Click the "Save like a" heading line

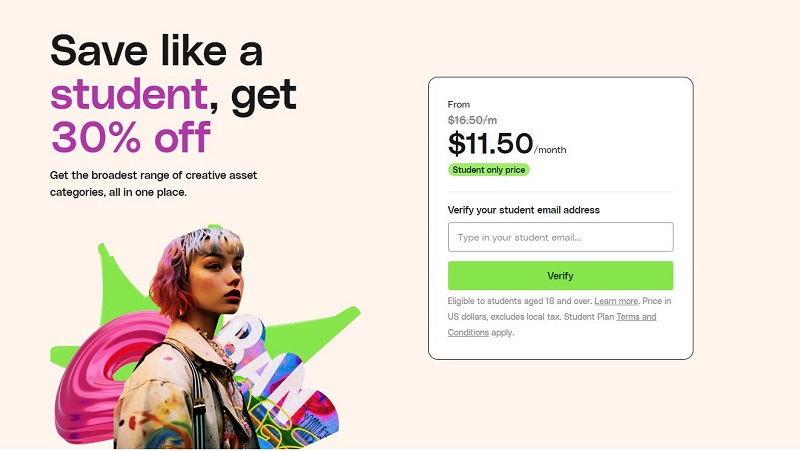156,50
